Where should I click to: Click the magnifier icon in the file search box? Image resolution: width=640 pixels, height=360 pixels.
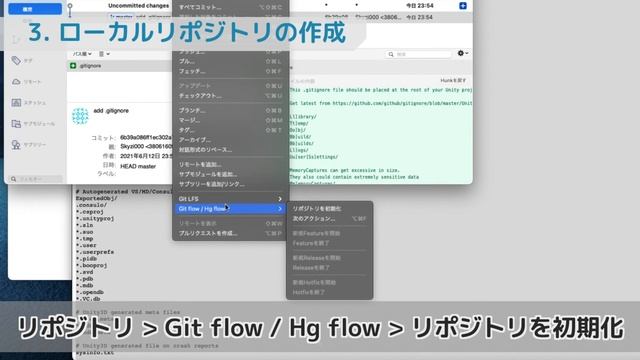(391, 54)
